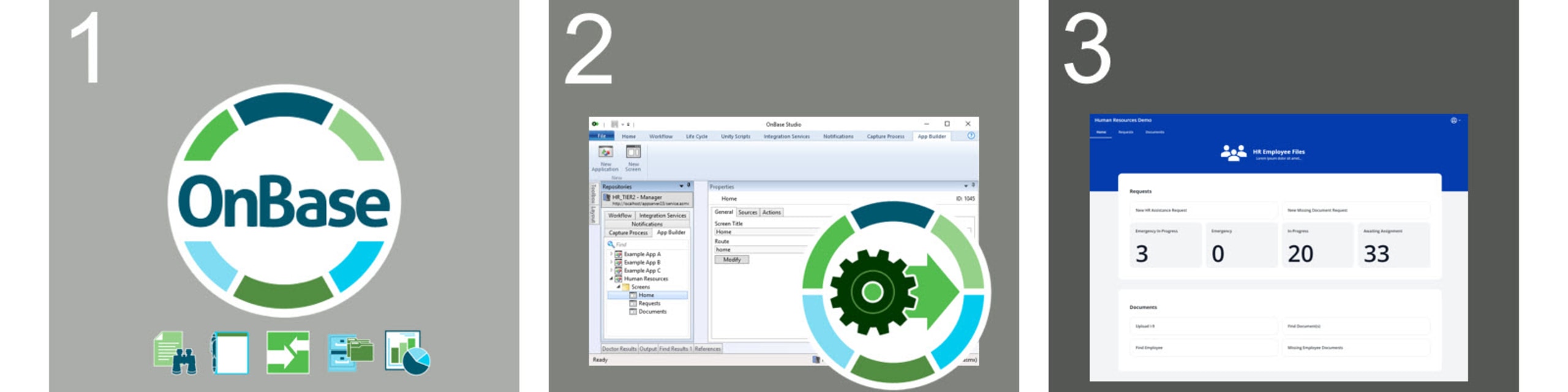
Task: Click the In Progress 20 card
Action: tap(1317, 245)
